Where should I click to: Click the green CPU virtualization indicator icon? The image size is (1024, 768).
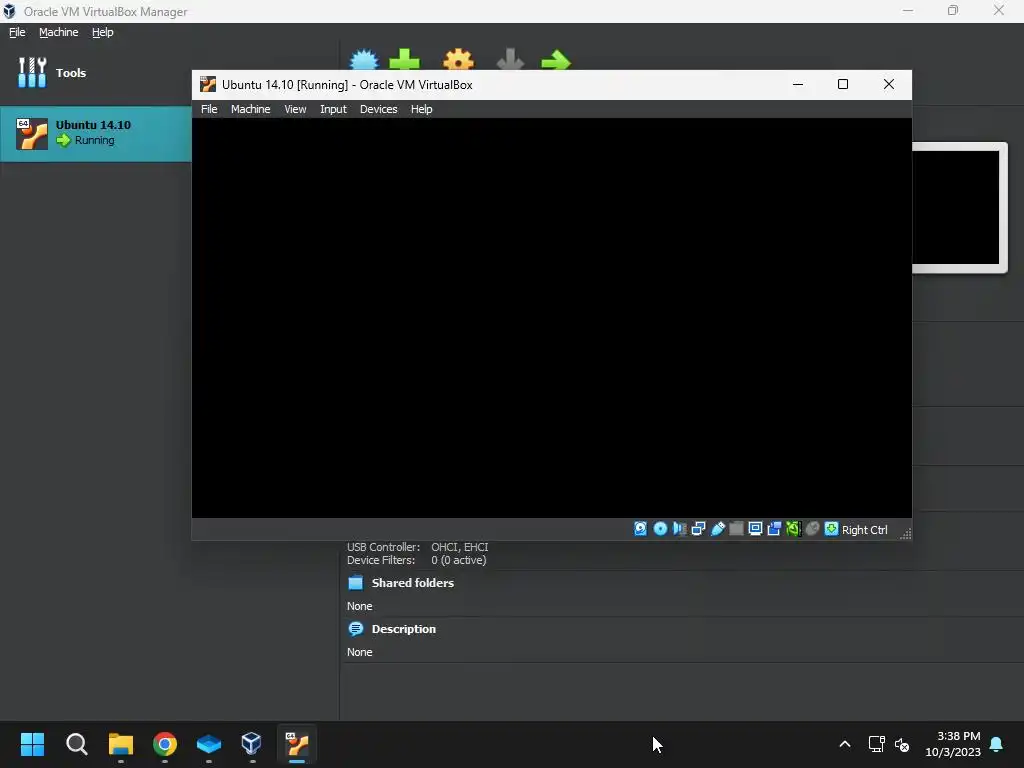tap(793, 529)
